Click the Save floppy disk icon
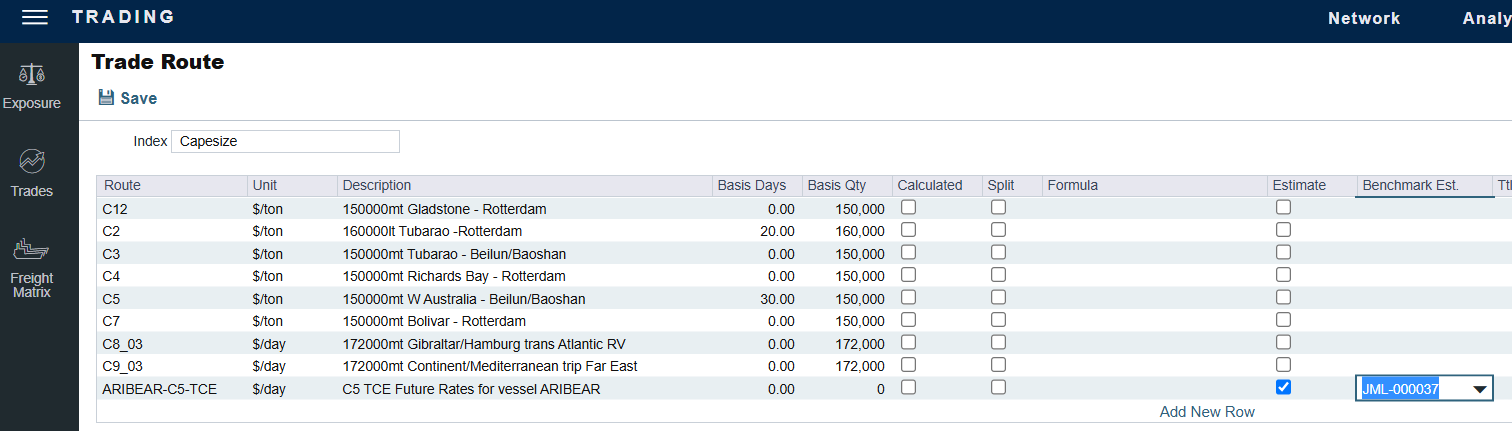This screenshot has width=1512, height=431. 106,98
